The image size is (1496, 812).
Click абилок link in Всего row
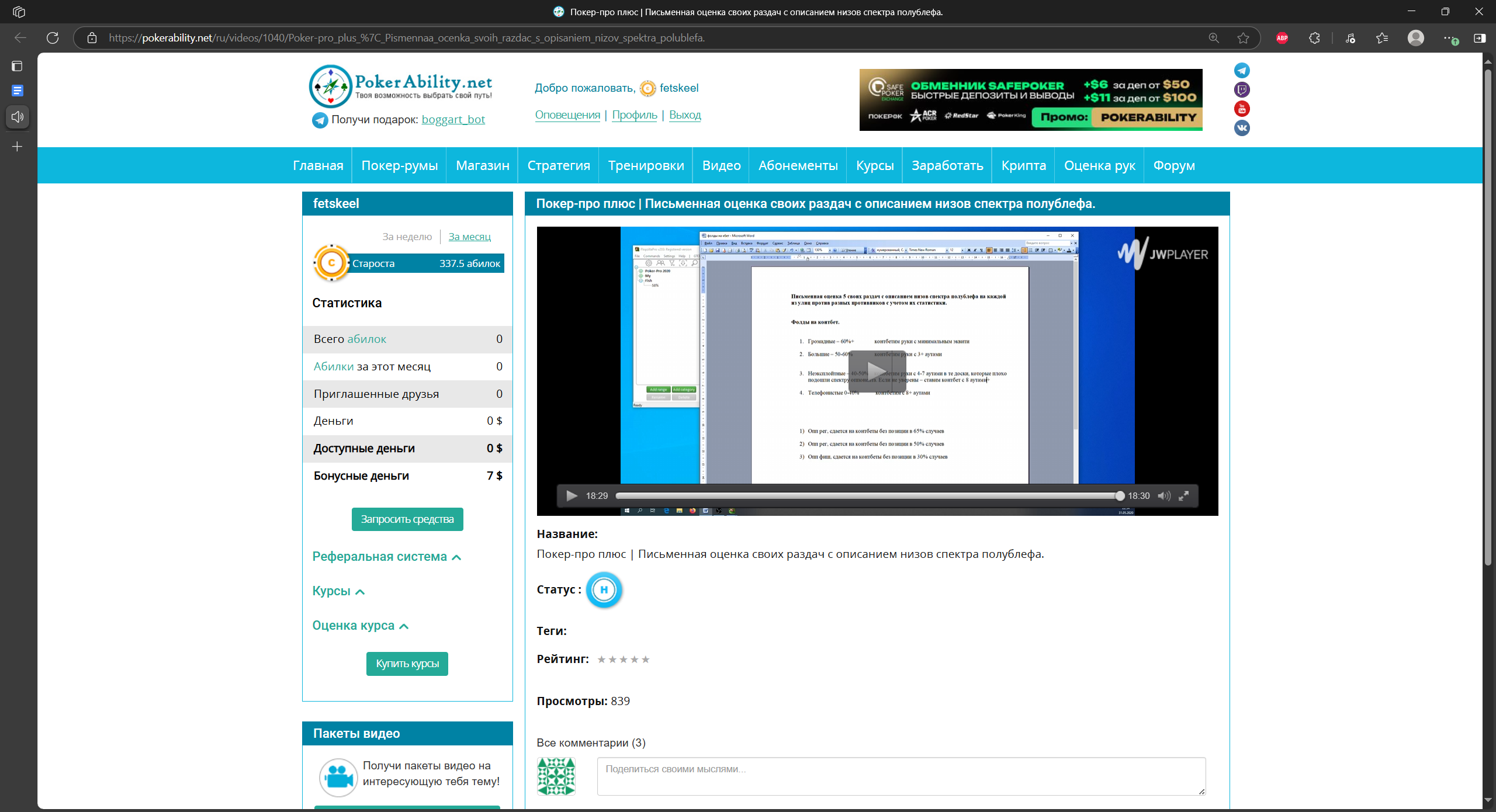[366, 339]
